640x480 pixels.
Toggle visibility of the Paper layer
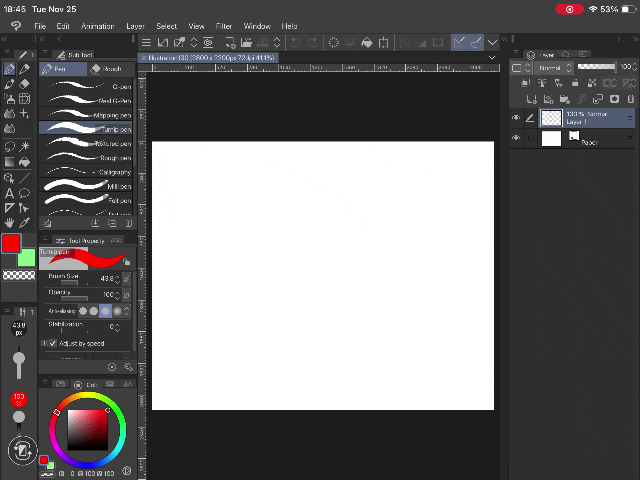[x=516, y=139]
